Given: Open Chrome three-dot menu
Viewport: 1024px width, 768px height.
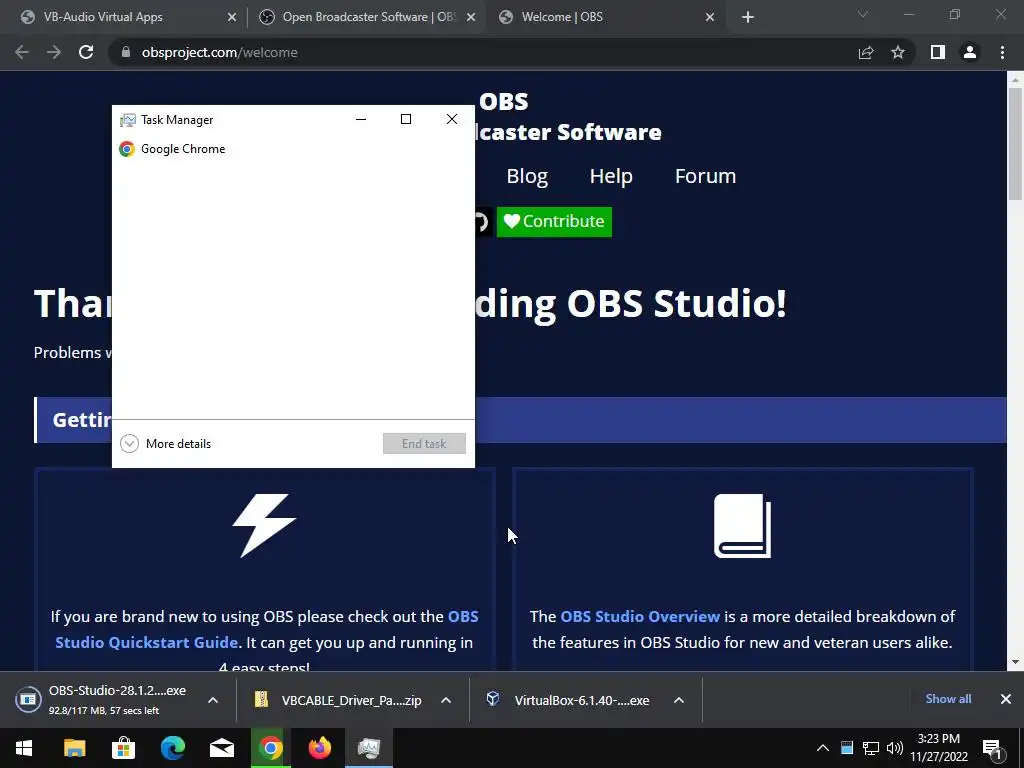Looking at the screenshot, I should 1002,52.
